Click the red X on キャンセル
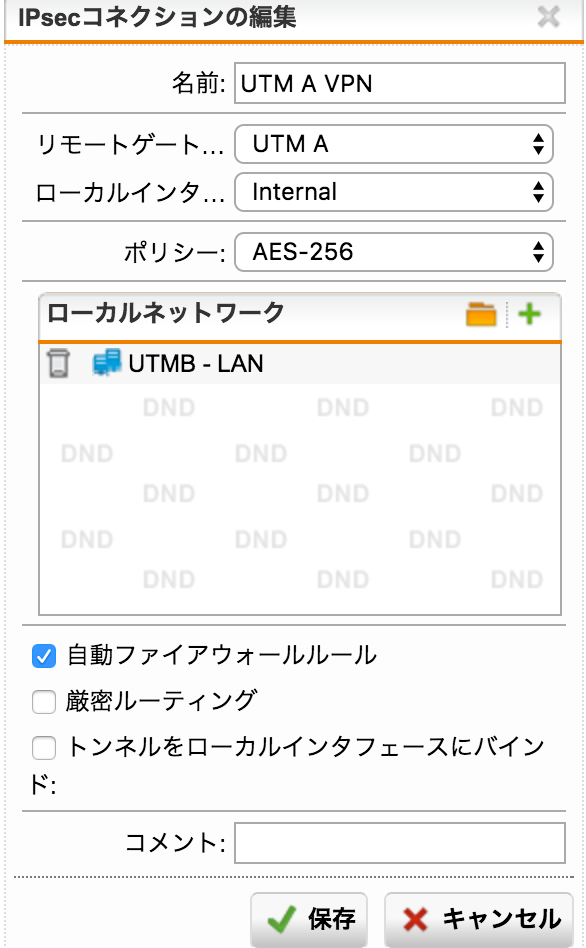This screenshot has width=586, height=948. pos(415,919)
